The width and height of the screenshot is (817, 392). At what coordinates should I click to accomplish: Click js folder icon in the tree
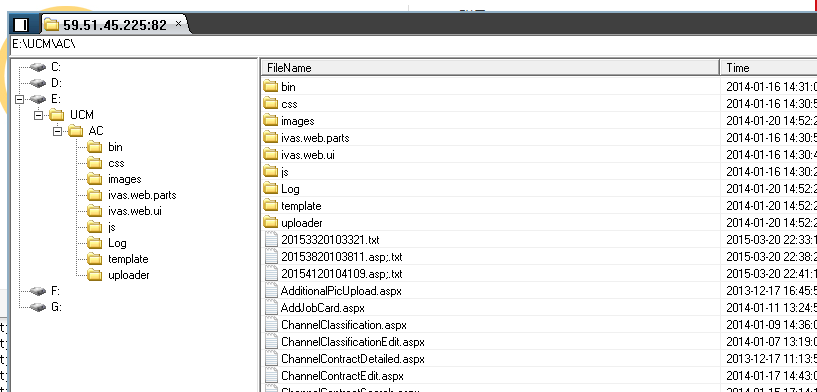tap(94, 227)
